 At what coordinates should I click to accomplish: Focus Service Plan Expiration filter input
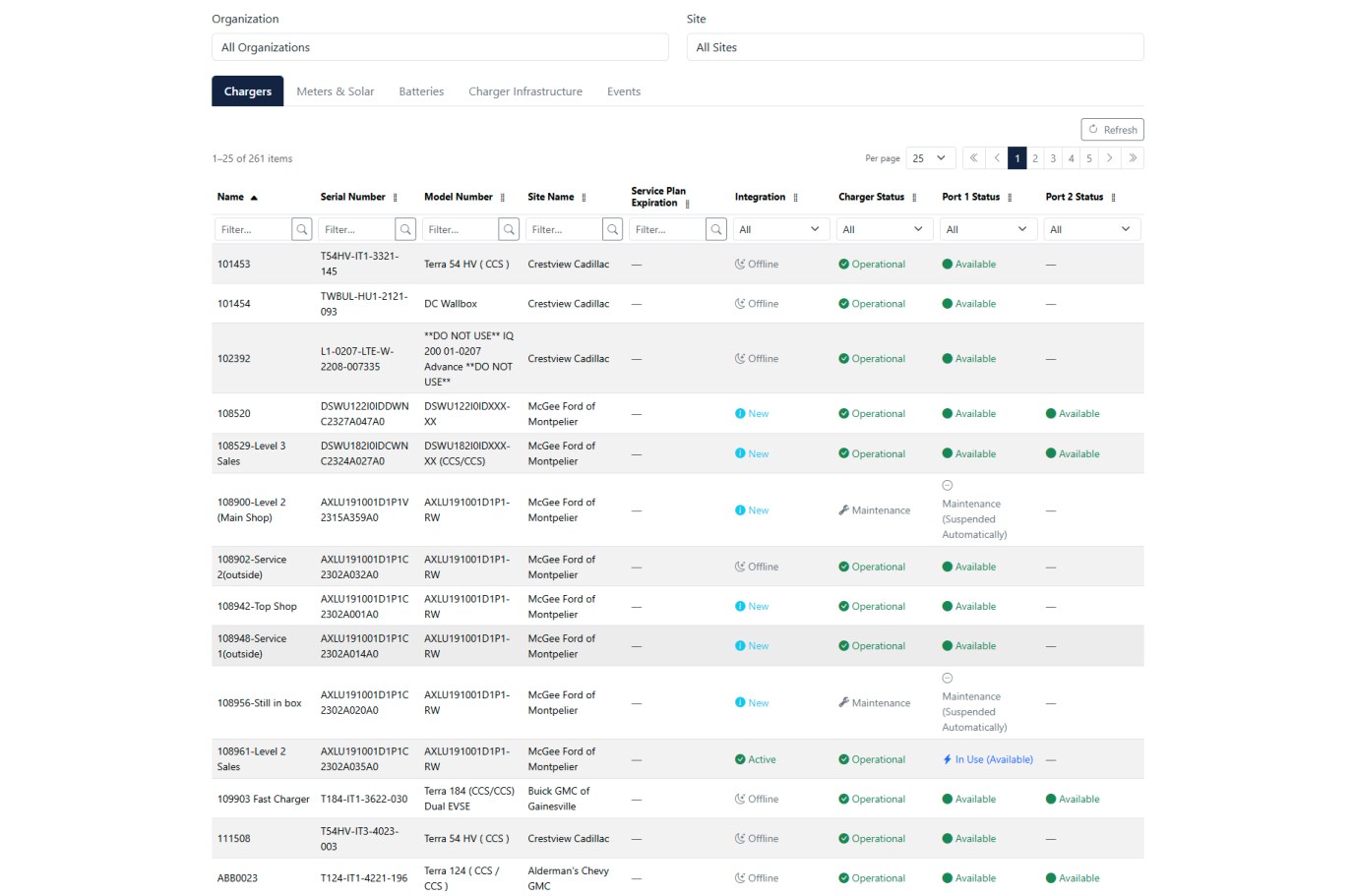tap(667, 229)
